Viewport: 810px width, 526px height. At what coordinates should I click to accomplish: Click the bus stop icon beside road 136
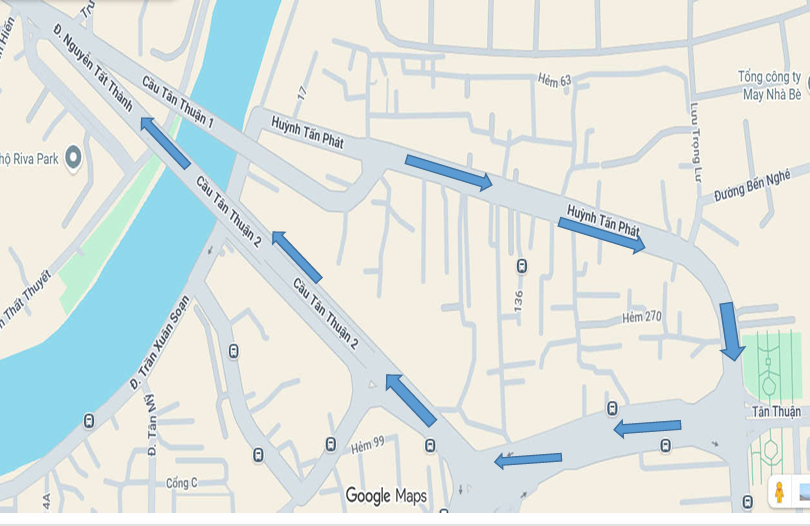[x=522, y=266]
